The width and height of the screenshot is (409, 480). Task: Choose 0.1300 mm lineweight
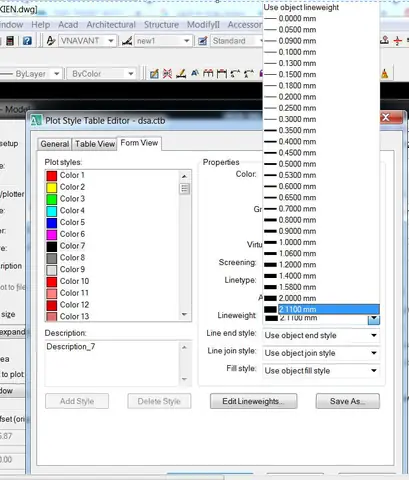[321, 63]
